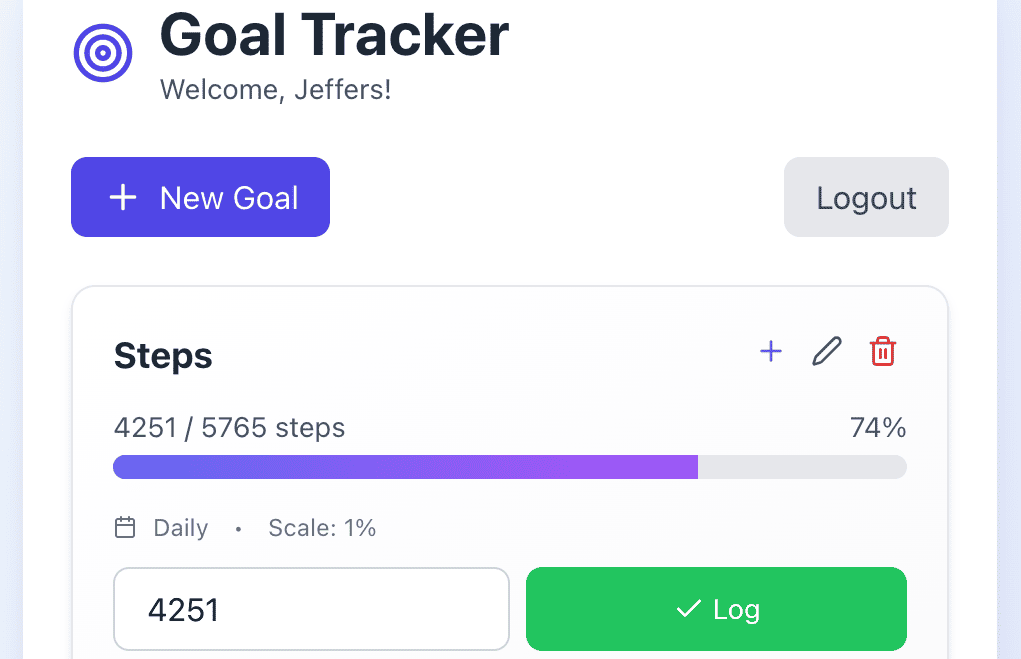Viewport: 1021px width, 659px height.
Task: Submit today's steps with the Log button
Action: pyautogui.click(x=716, y=608)
